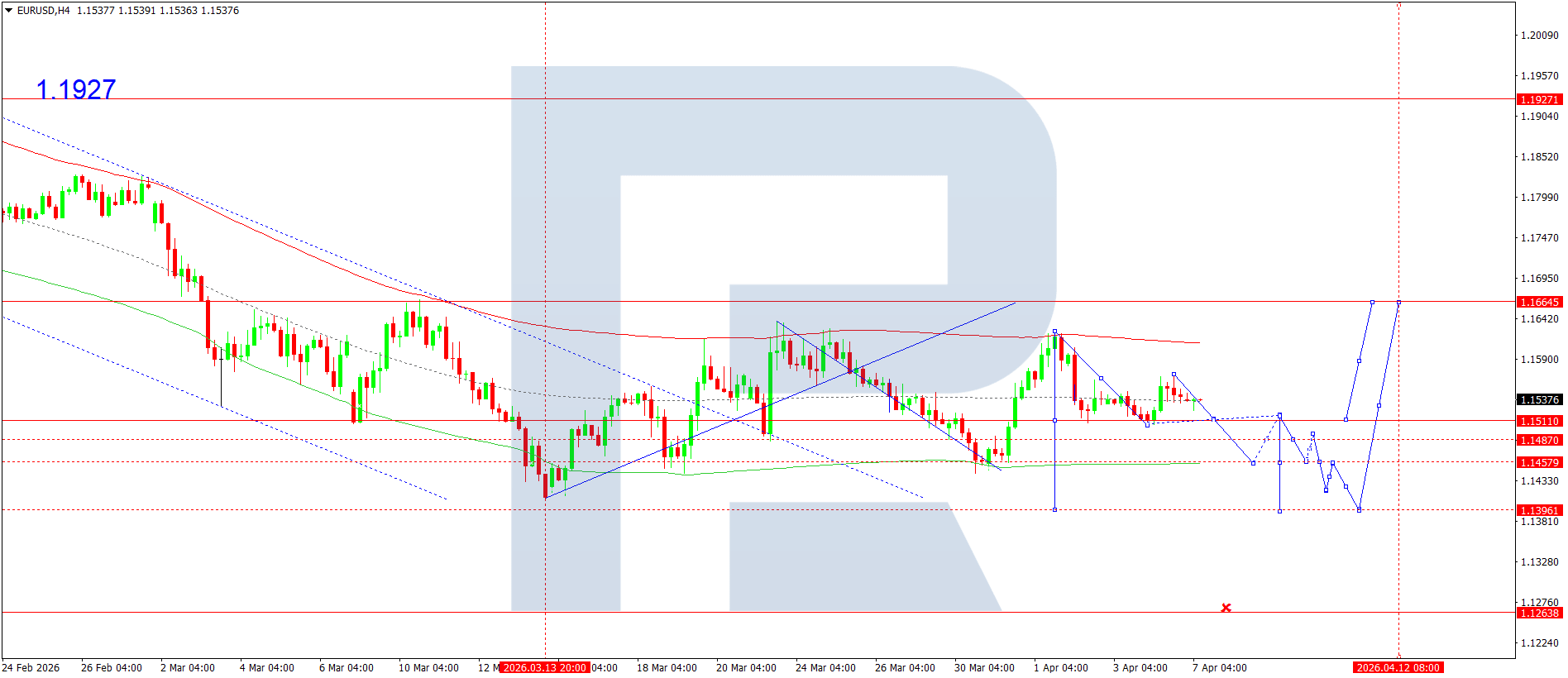Click the 2026.04.12 08:00 time marker
Screen dimensions: 1568x678
coord(1398,667)
